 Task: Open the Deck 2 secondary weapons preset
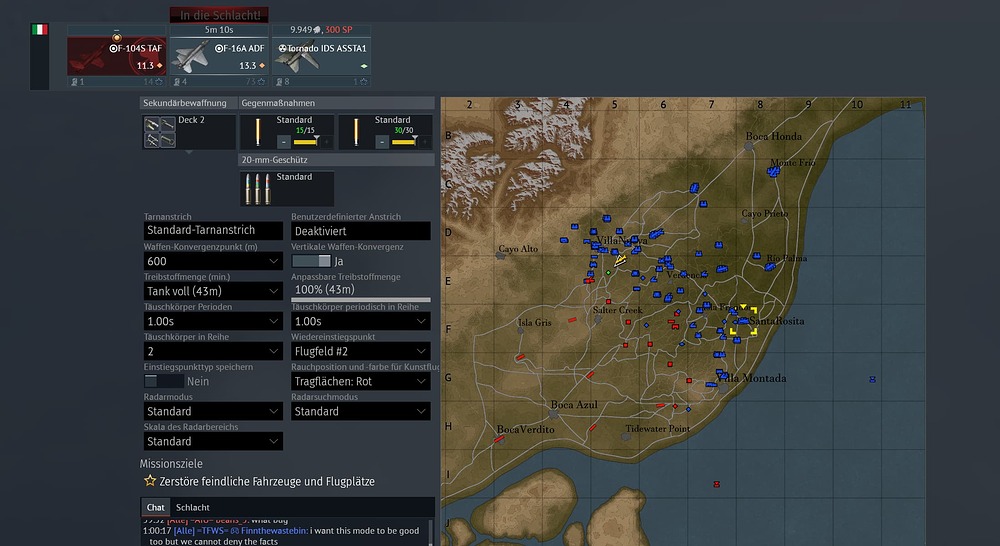pos(189,132)
